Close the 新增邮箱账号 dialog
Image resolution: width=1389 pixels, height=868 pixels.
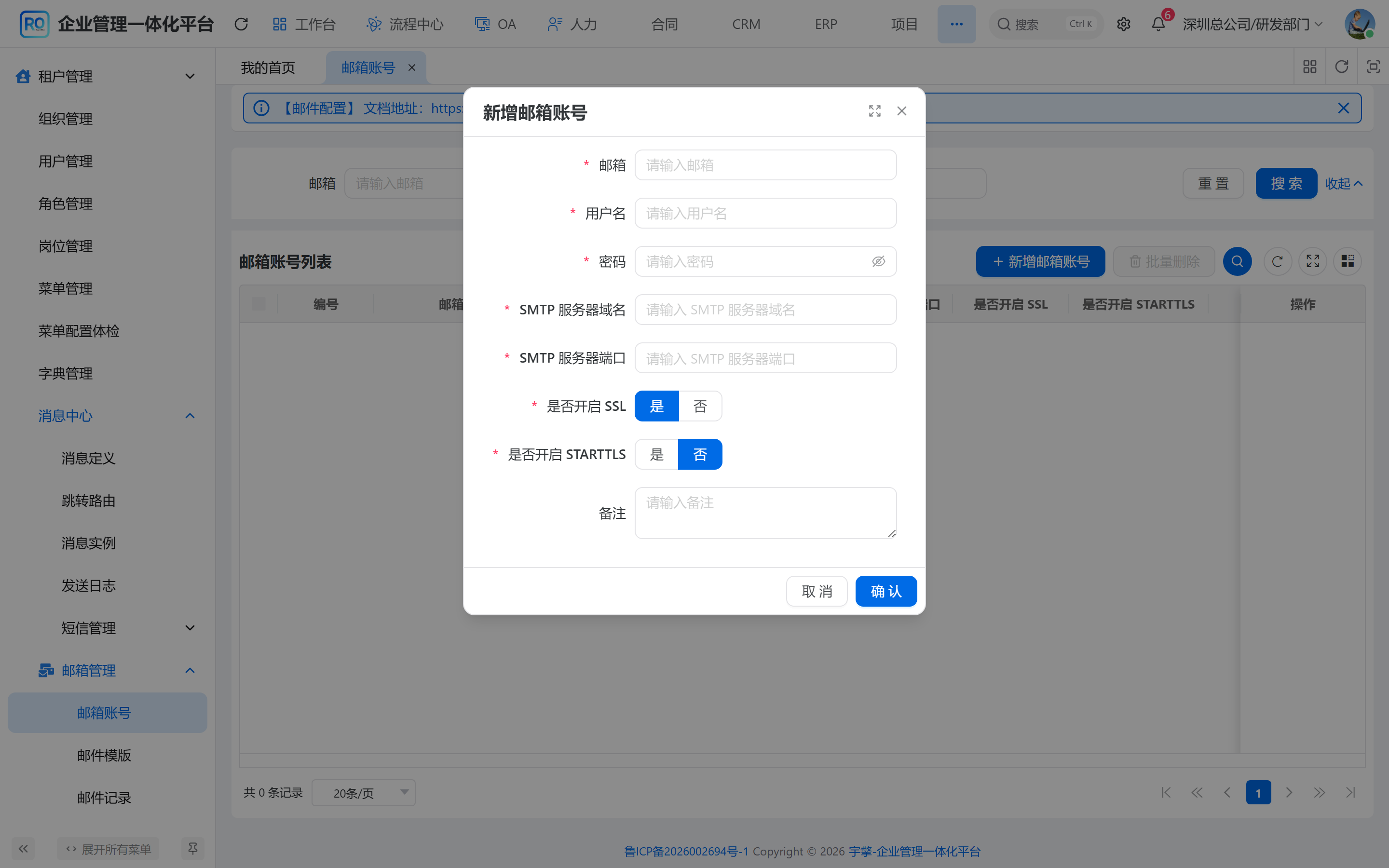tap(902, 111)
